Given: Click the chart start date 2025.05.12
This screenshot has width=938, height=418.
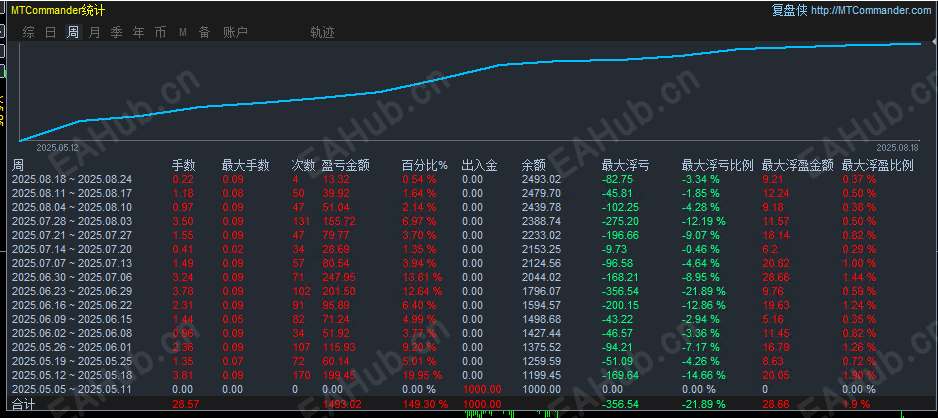Looking at the screenshot, I should click(x=57, y=147).
